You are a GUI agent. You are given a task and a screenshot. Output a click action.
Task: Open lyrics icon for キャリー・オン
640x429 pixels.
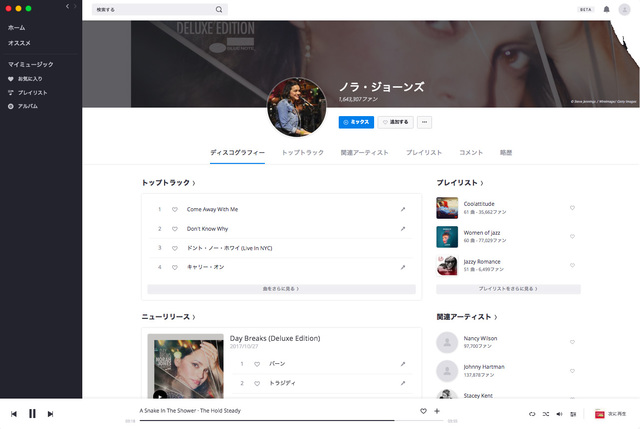[x=403, y=267]
